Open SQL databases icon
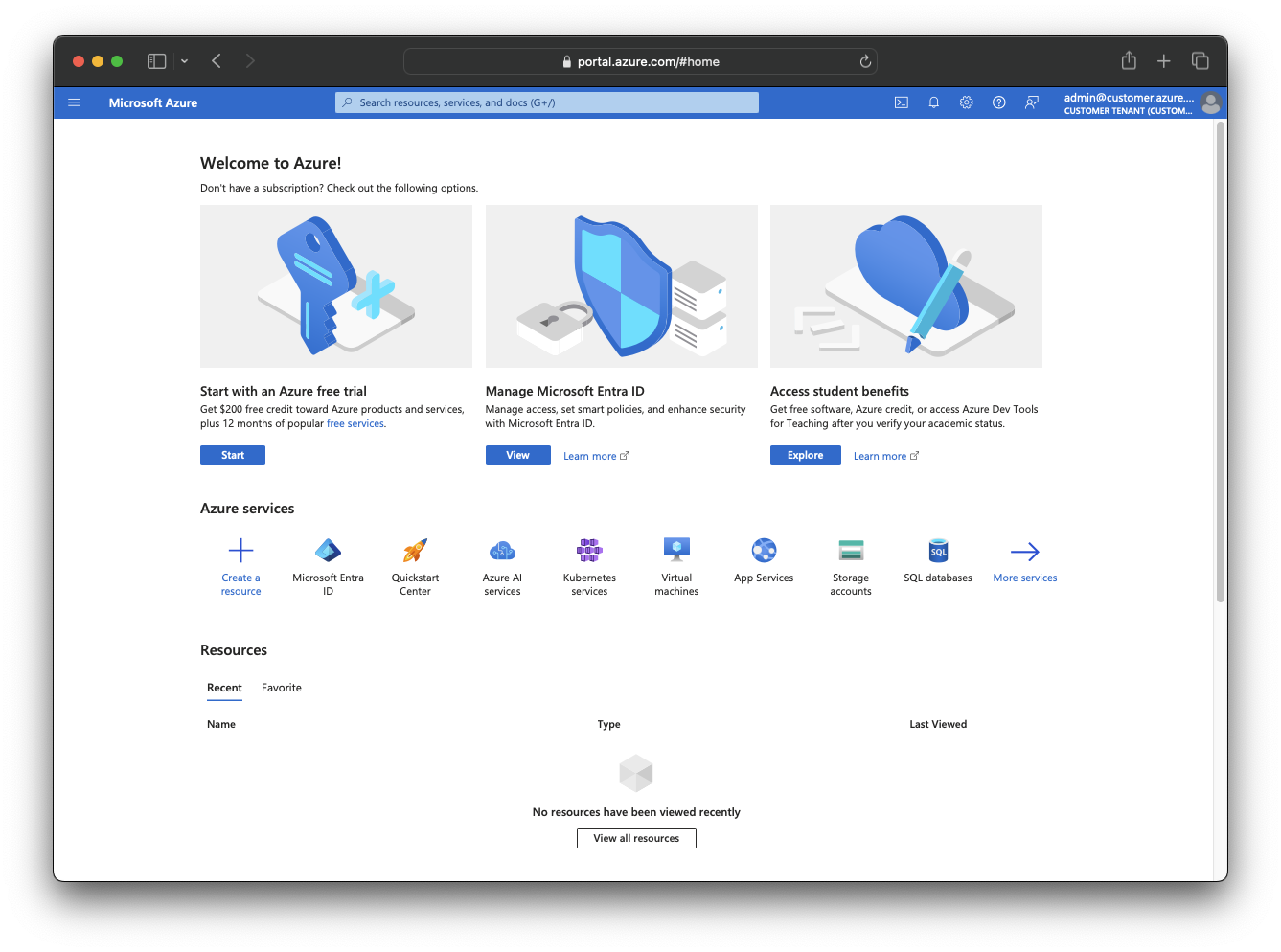The width and height of the screenshot is (1281, 952). pos(938,550)
